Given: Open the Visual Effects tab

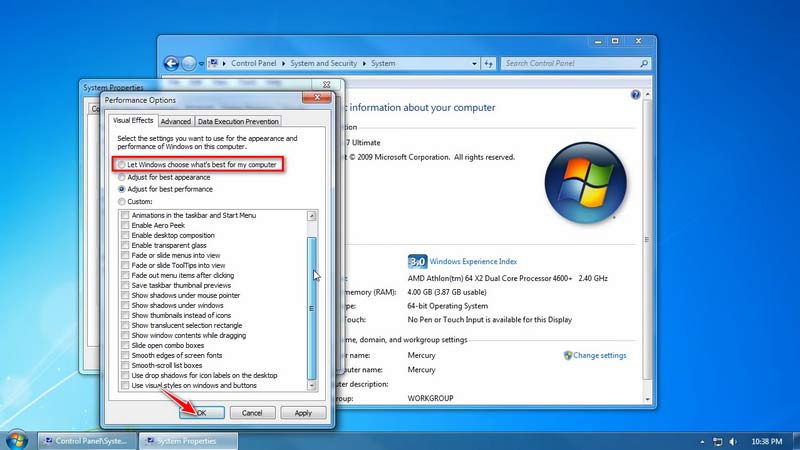Looking at the screenshot, I should [x=133, y=120].
